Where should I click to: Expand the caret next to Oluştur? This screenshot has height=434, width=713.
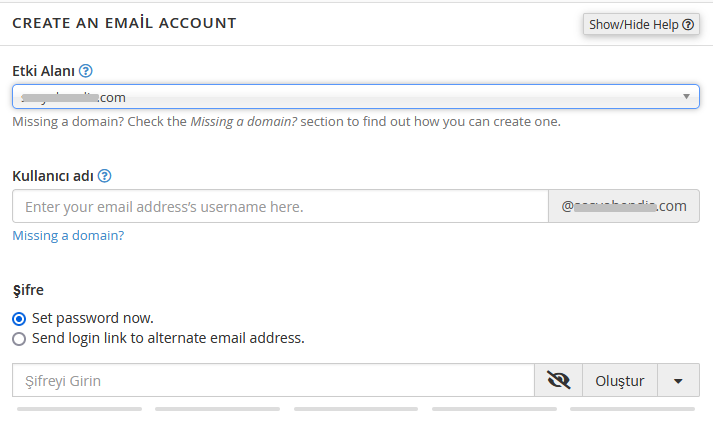click(678, 380)
